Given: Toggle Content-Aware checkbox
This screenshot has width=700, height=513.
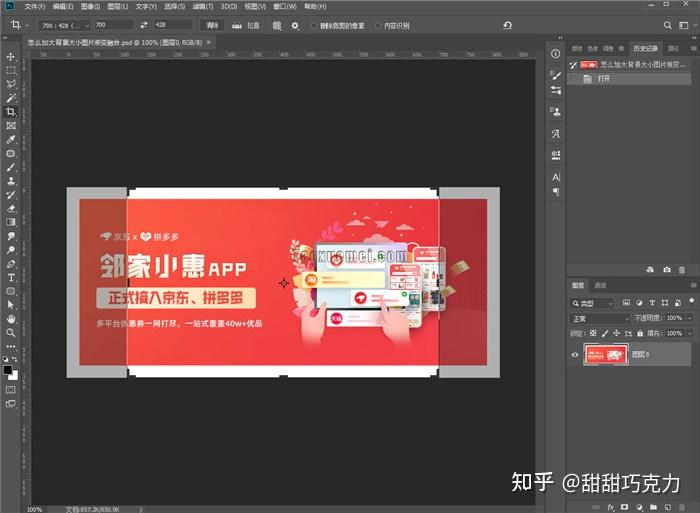Looking at the screenshot, I should [378, 26].
